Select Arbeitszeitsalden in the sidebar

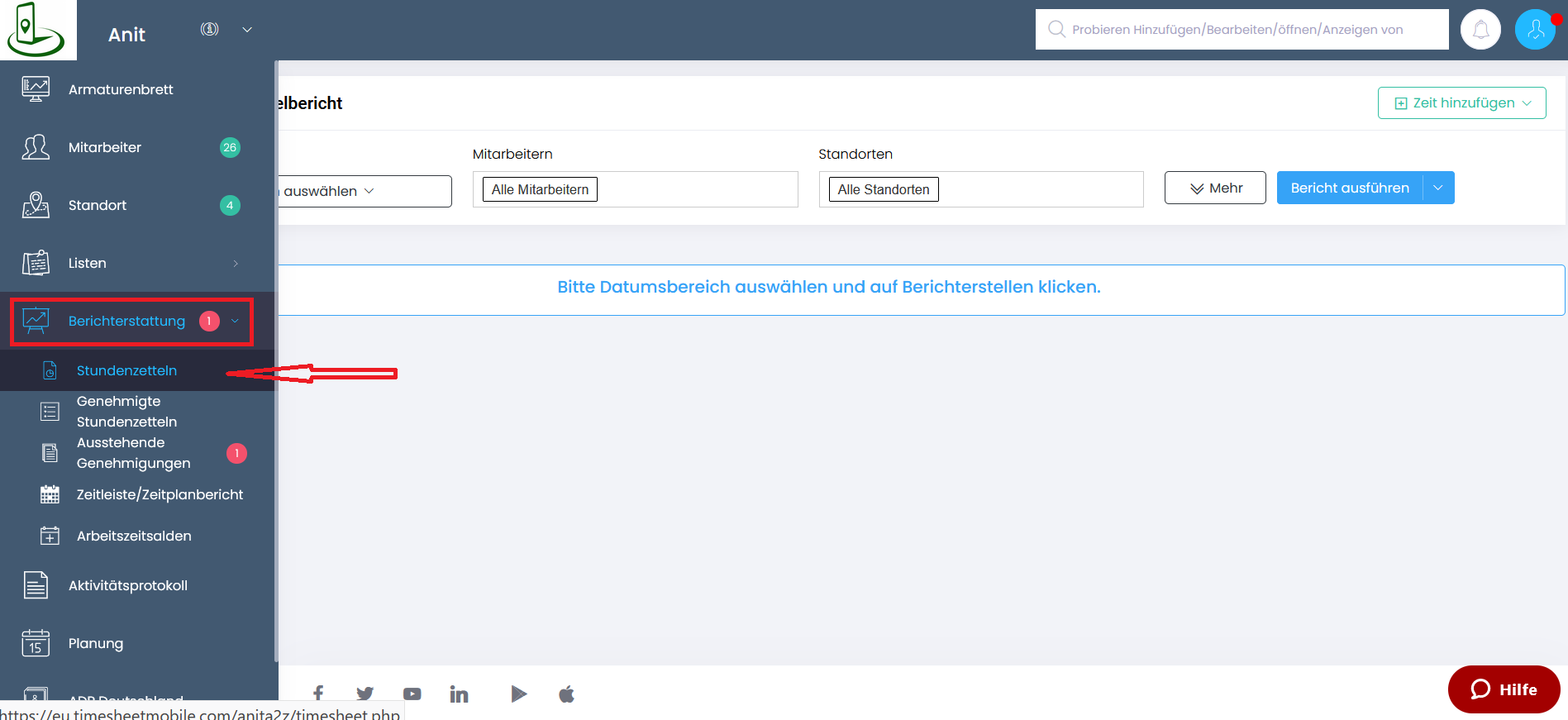[x=134, y=536]
